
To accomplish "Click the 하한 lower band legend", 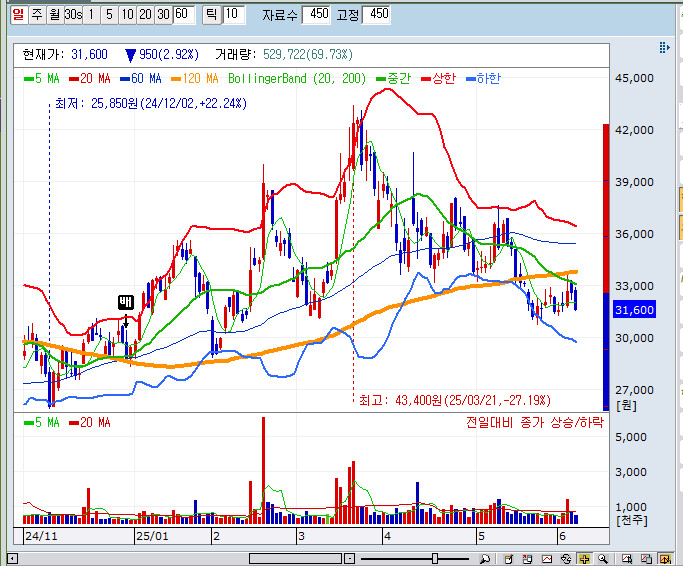I will point(484,79).
